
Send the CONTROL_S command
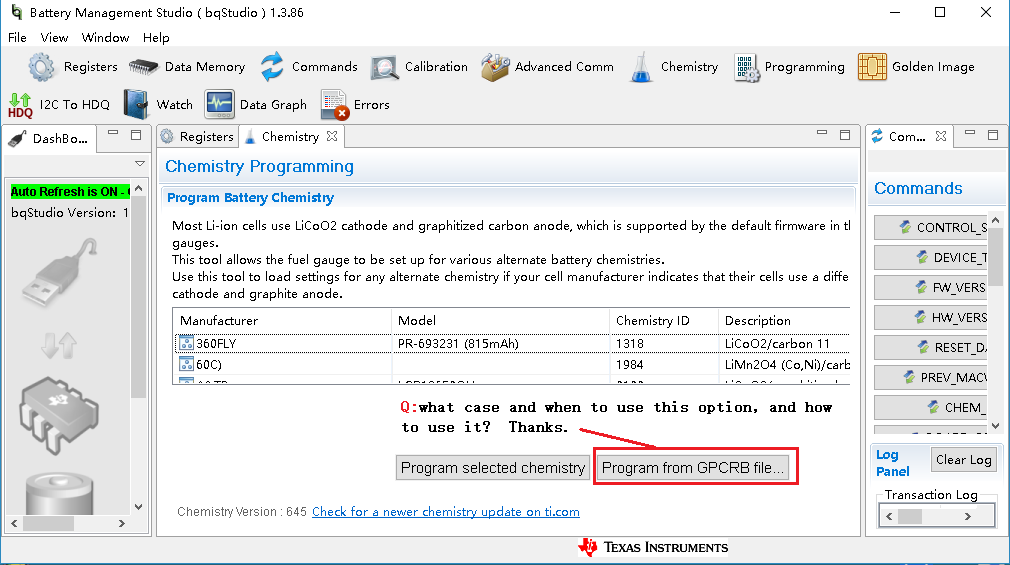(931, 227)
